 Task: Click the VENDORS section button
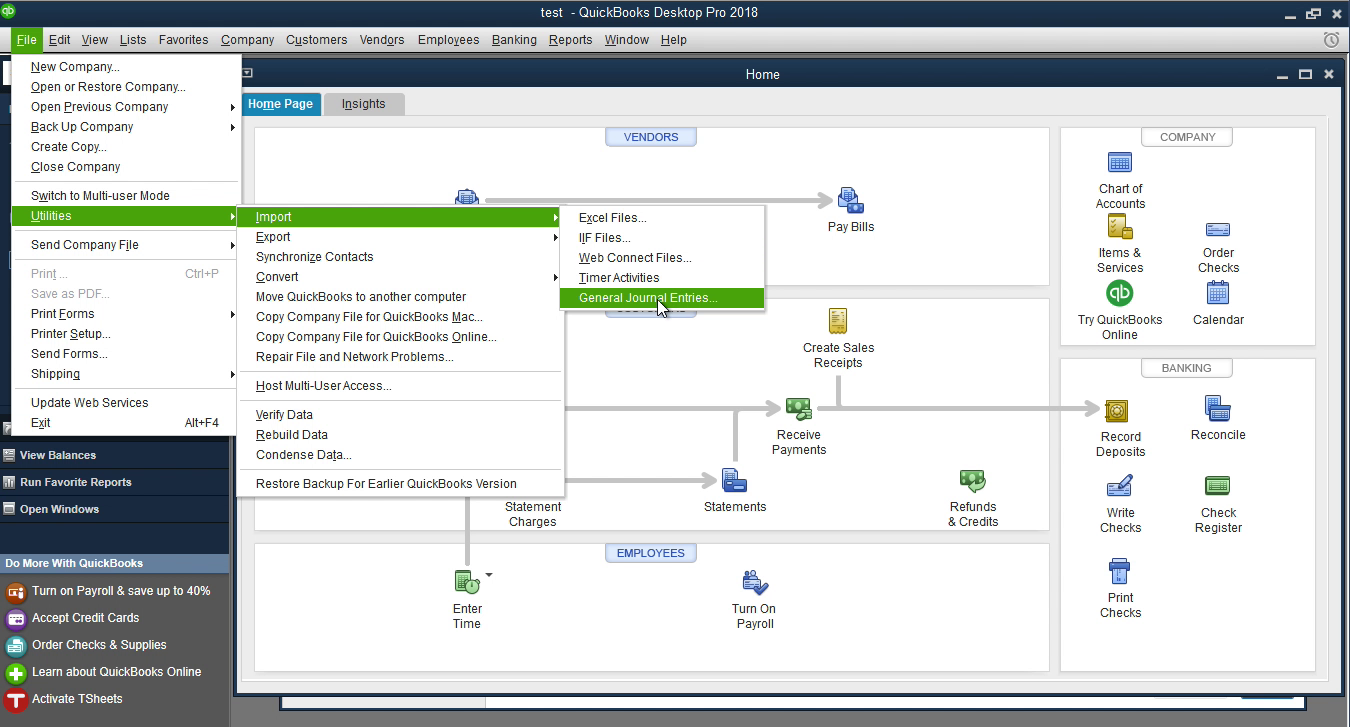651,137
